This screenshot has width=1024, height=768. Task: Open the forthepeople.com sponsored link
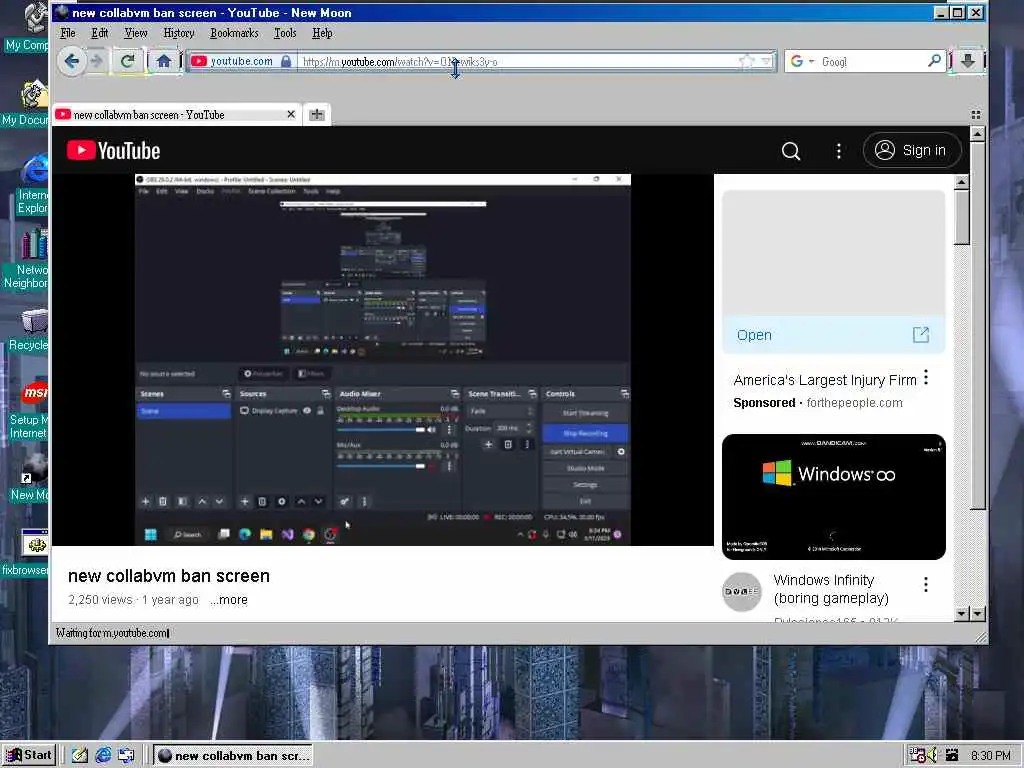point(854,403)
